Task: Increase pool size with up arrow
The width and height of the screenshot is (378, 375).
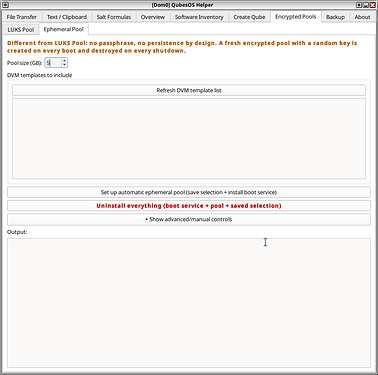Action: point(64,61)
